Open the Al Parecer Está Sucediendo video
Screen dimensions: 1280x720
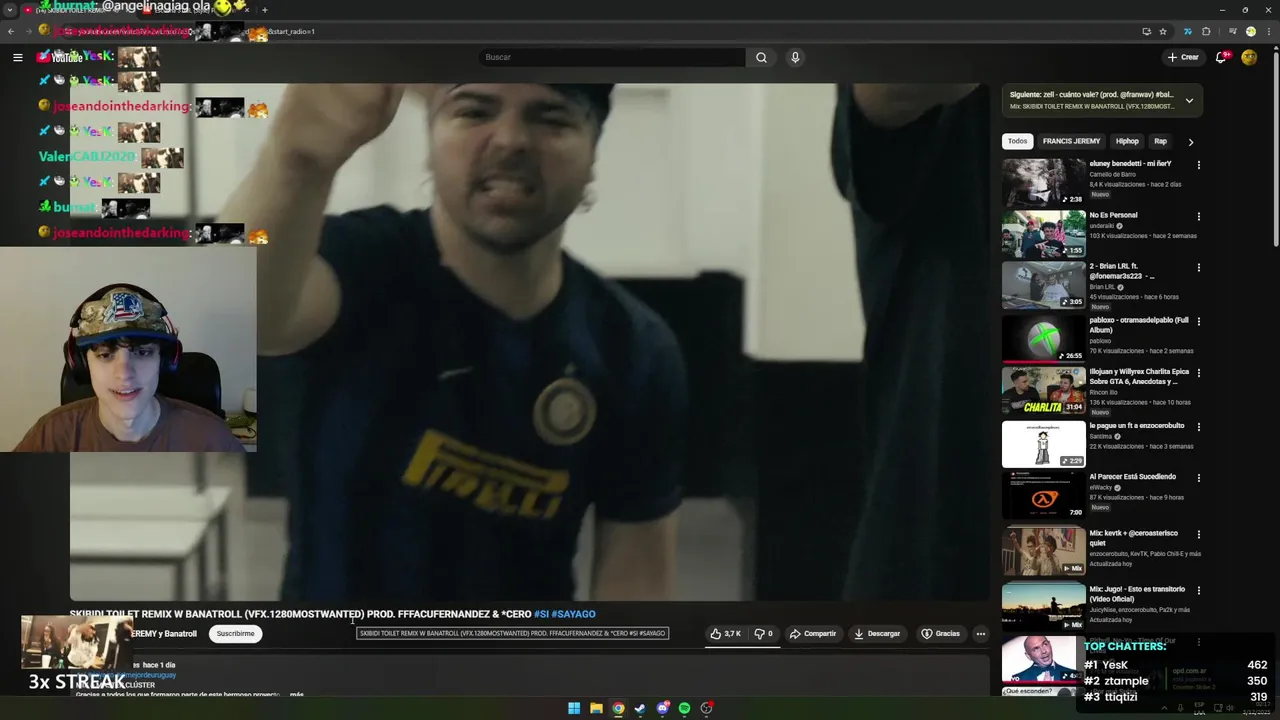pos(1043,494)
